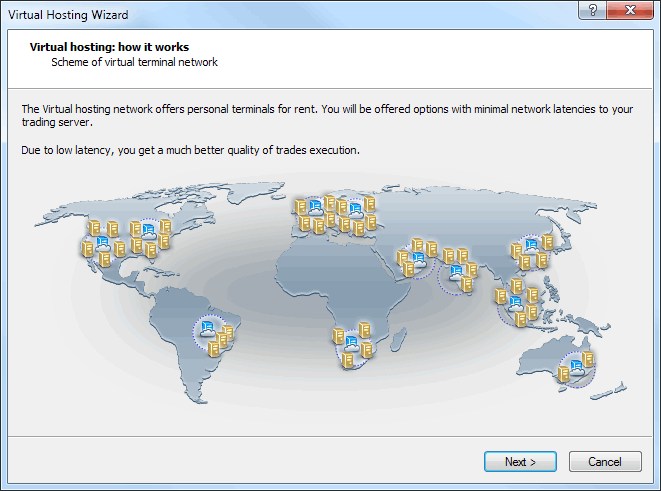This screenshot has width=661, height=491.
Task: Click the Southeast Asia server cluster
Action: pyautogui.click(x=517, y=303)
